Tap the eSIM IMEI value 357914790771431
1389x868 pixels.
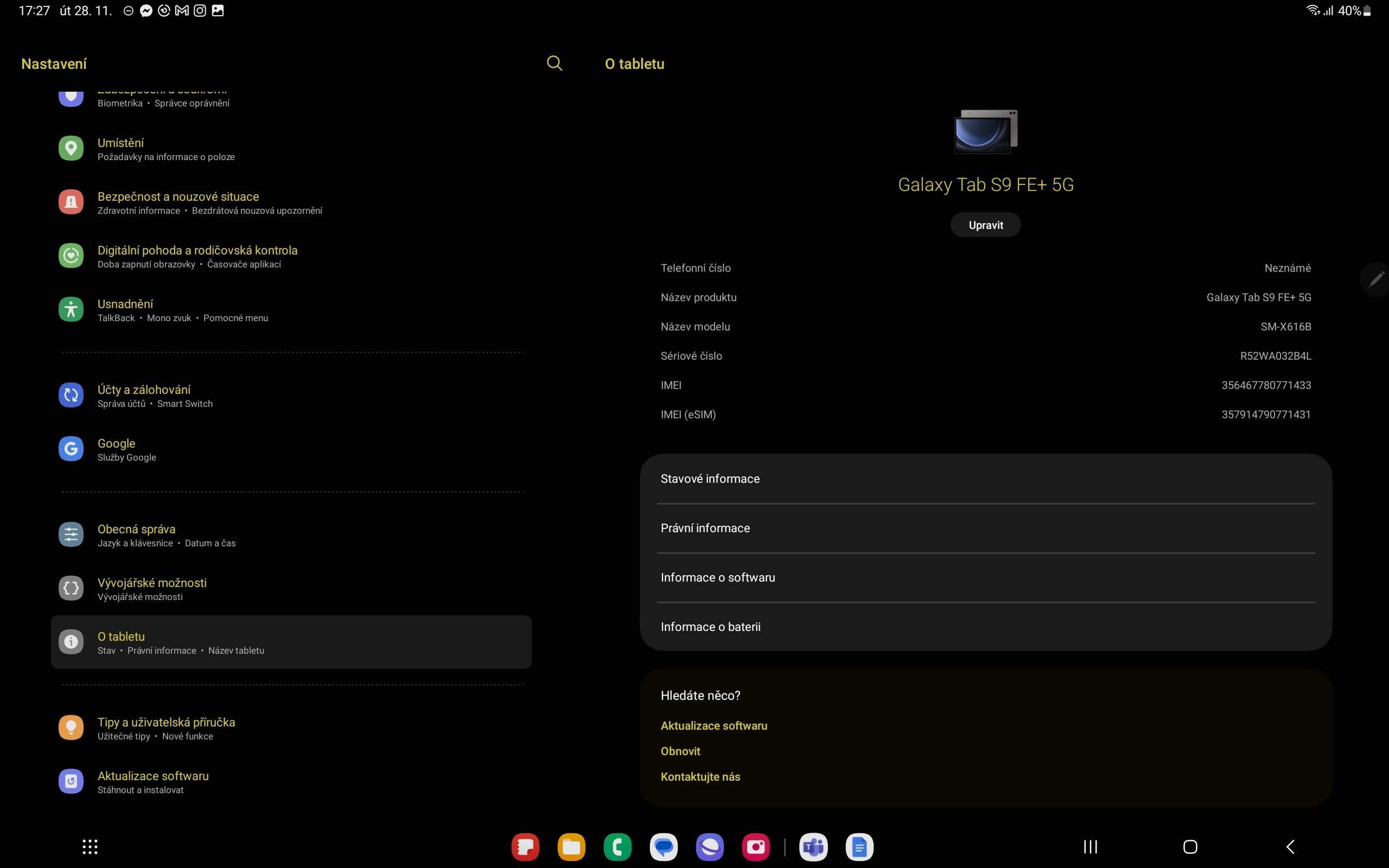pos(1266,414)
